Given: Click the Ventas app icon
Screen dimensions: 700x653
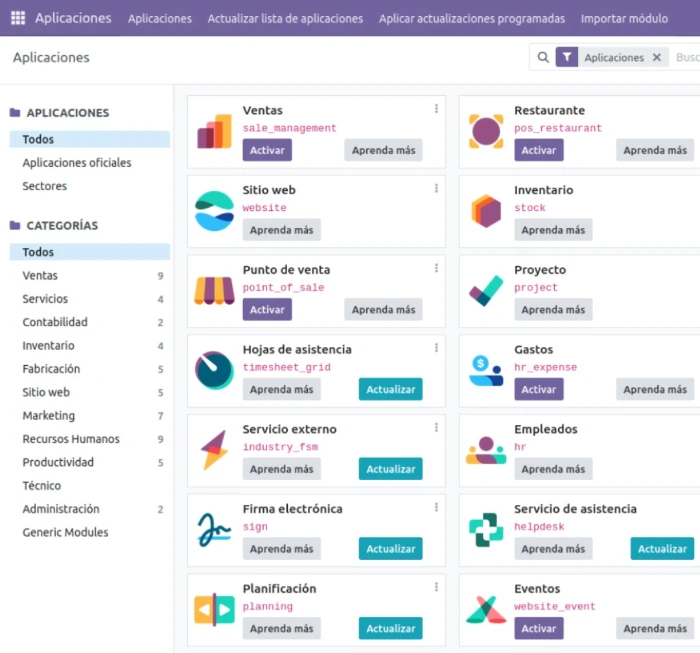Looking at the screenshot, I should (214, 131).
